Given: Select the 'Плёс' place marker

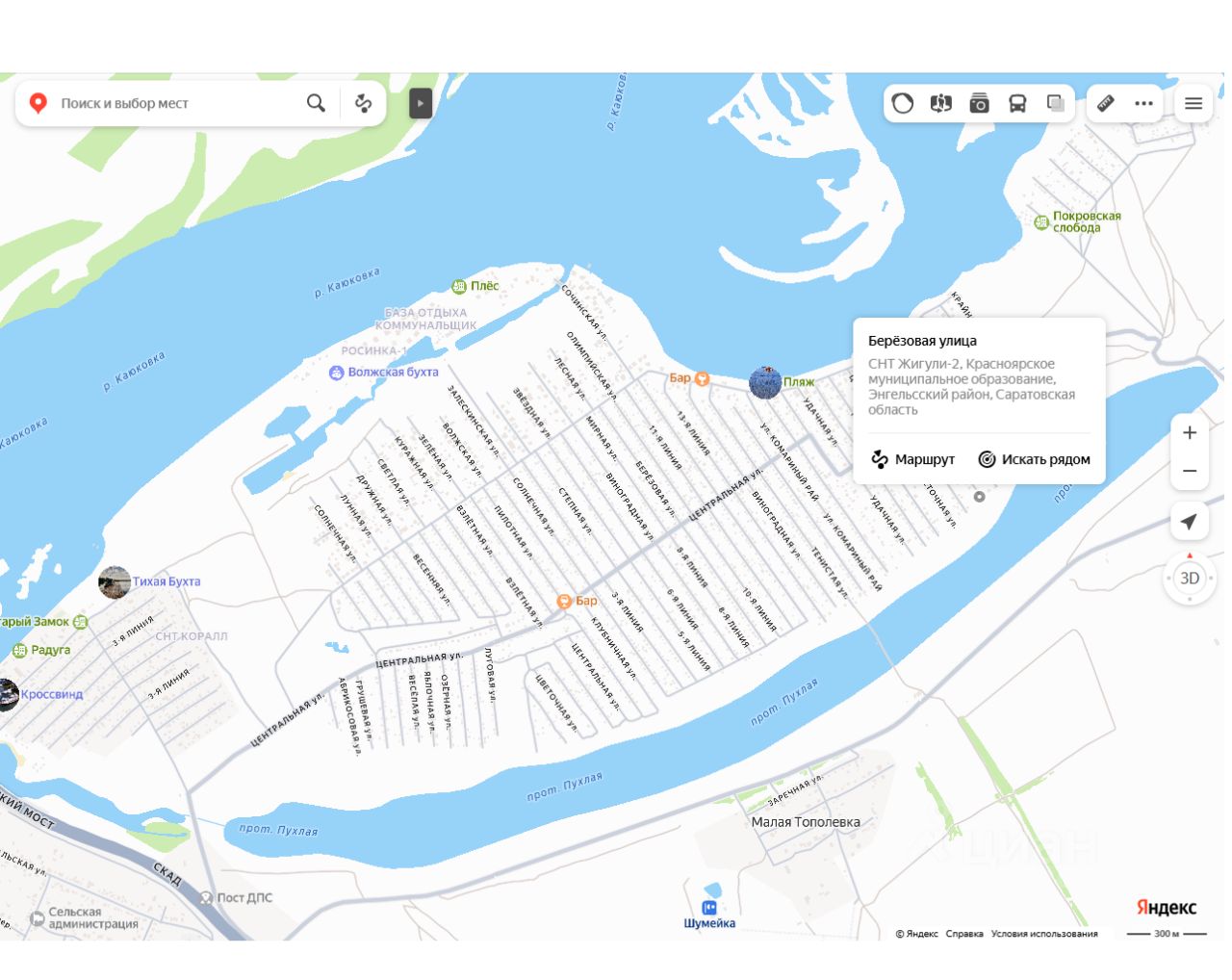Looking at the screenshot, I should pos(475,286).
